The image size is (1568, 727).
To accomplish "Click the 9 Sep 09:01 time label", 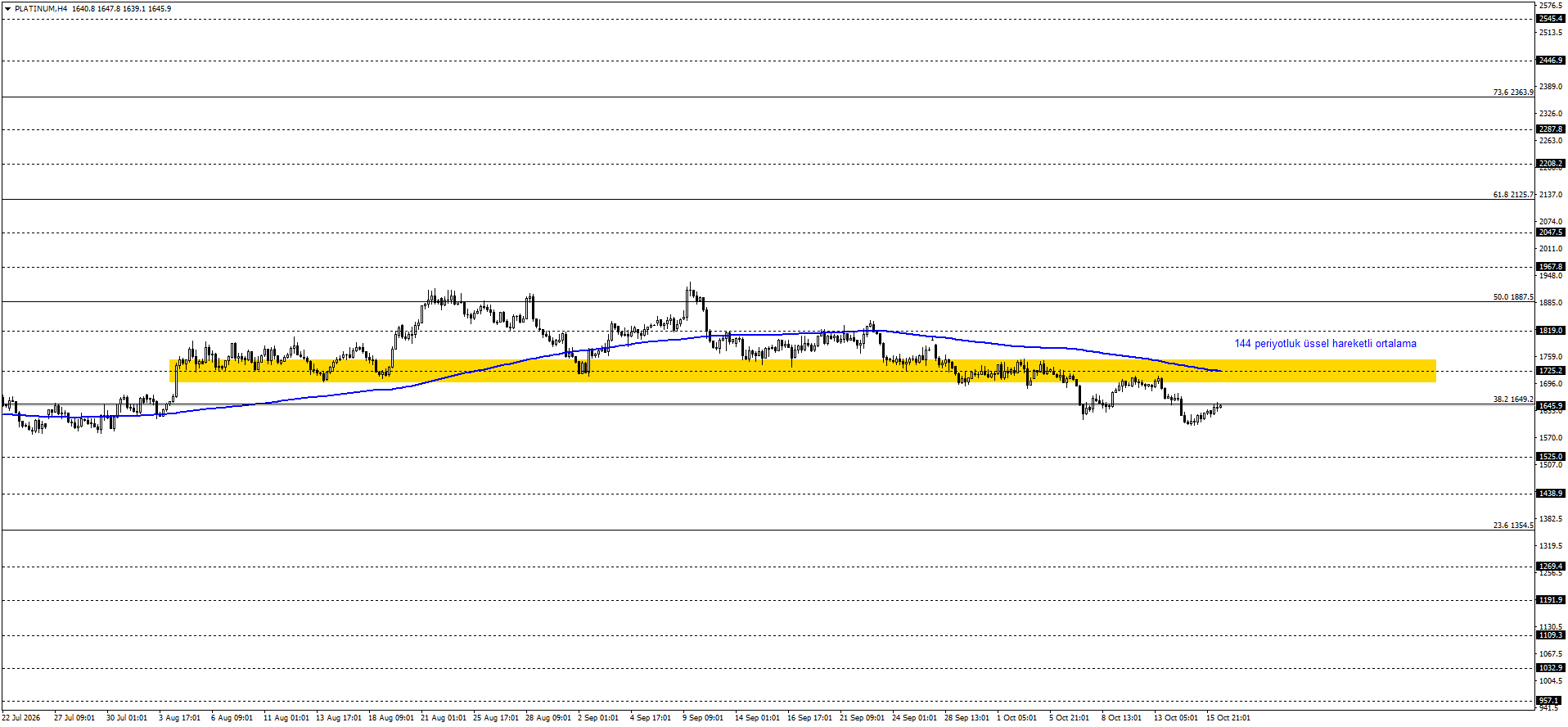I will click(703, 718).
